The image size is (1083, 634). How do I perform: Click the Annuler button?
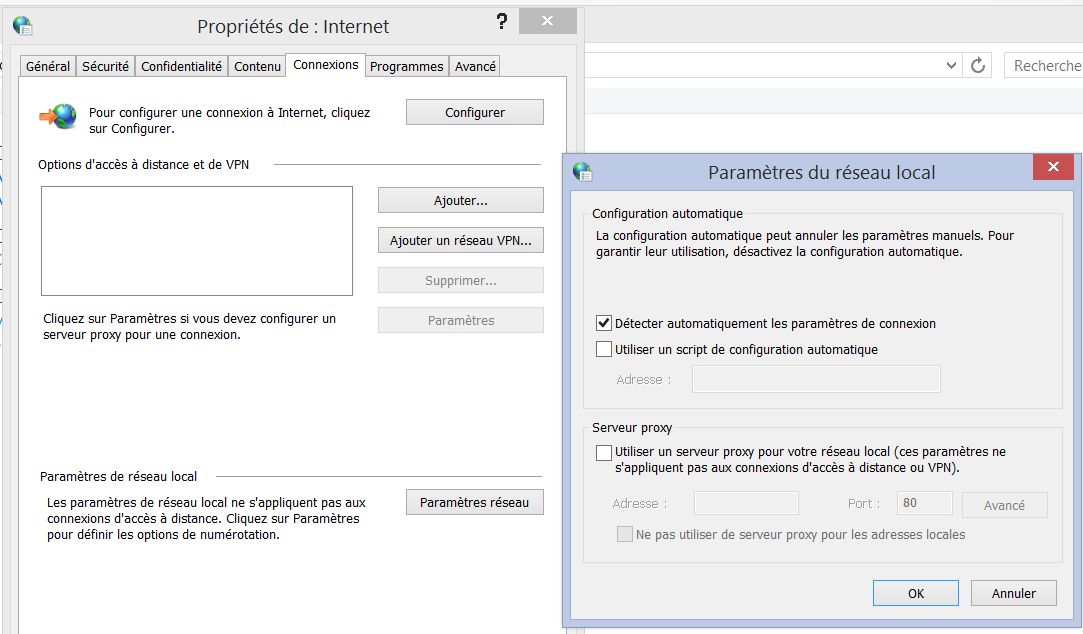pyautogui.click(x=1013, y=593)
